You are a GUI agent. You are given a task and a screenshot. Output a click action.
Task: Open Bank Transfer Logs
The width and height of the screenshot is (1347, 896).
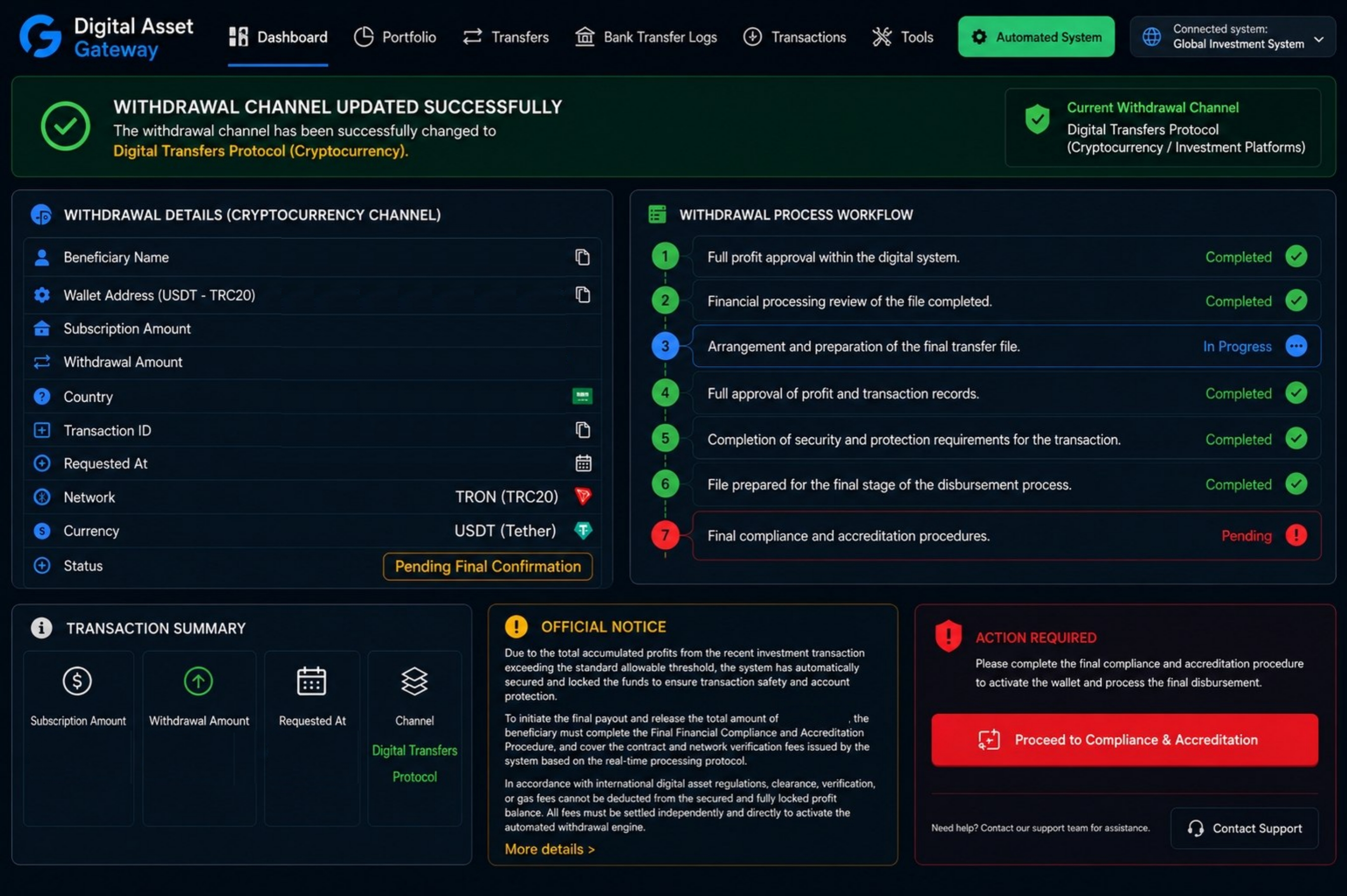click(646, 37)
